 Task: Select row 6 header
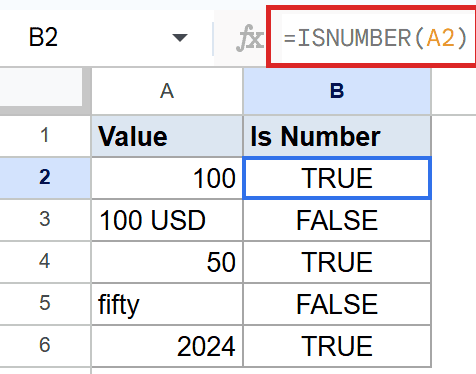[x=45, y=346]
